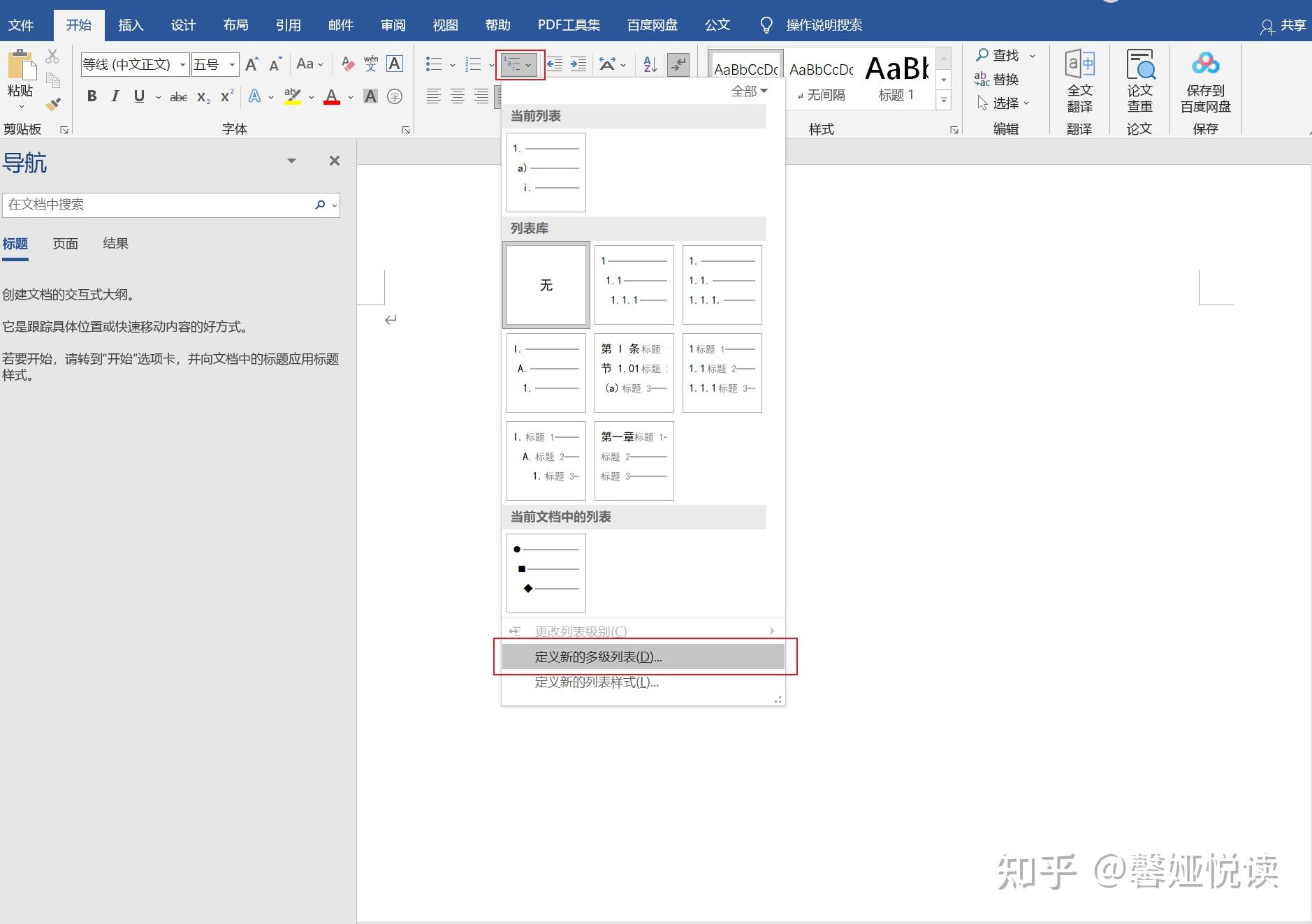Open highlight color dropdown arrow

[312, 97]
